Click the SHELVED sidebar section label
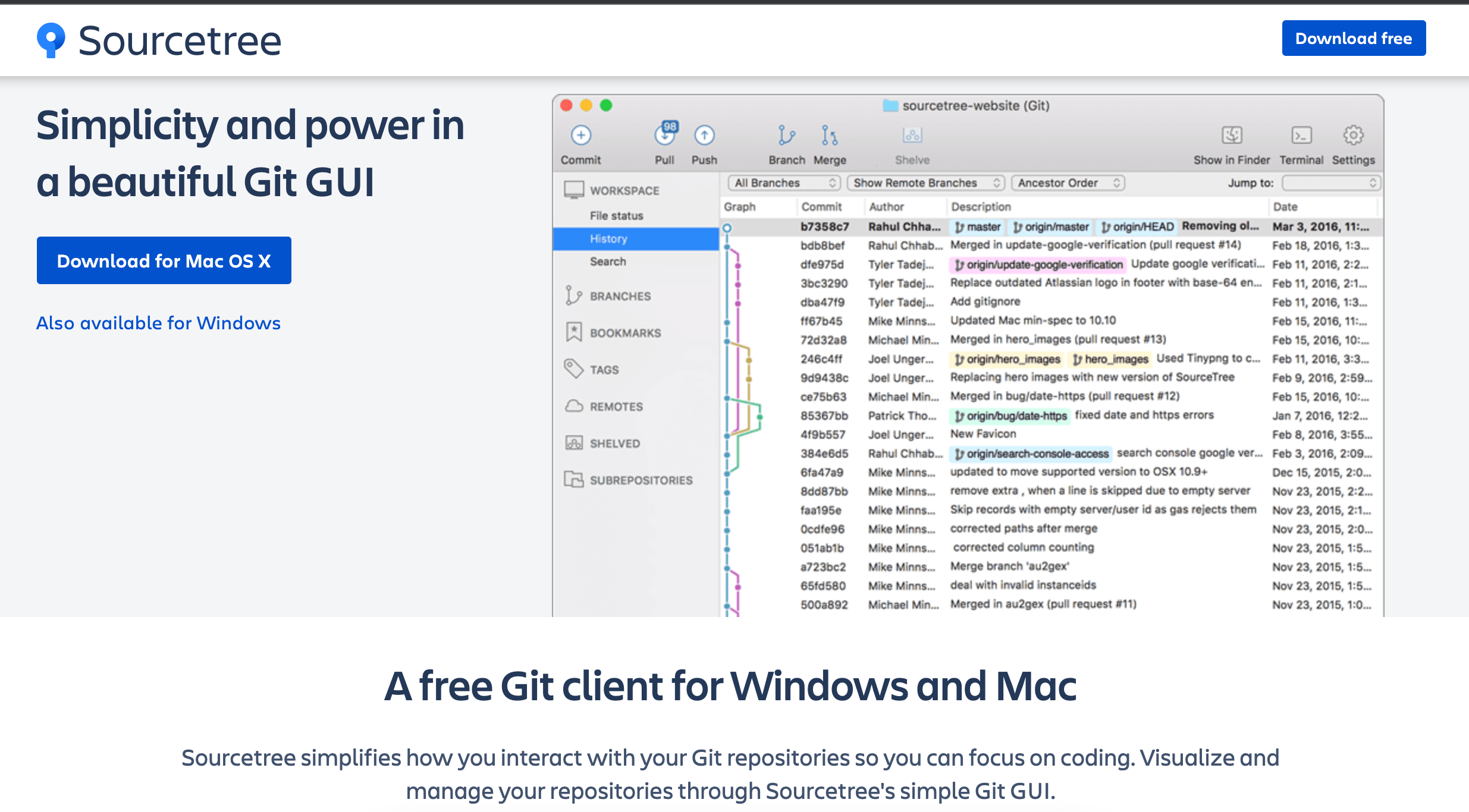 tap(615, 443)
